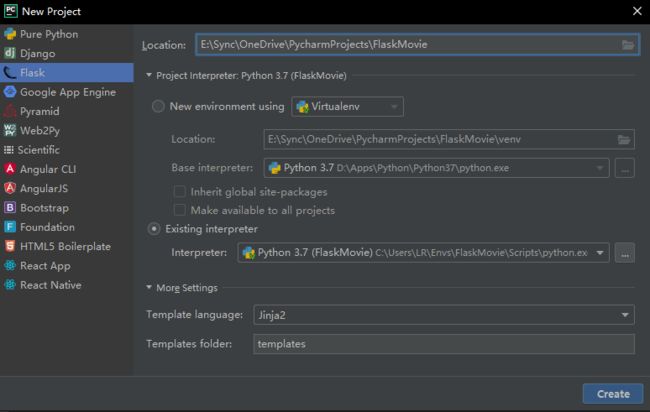Image resolution: width=650 pixels, height=412 pixels.
Task: Click the Create button
Action: coord(613,394)
